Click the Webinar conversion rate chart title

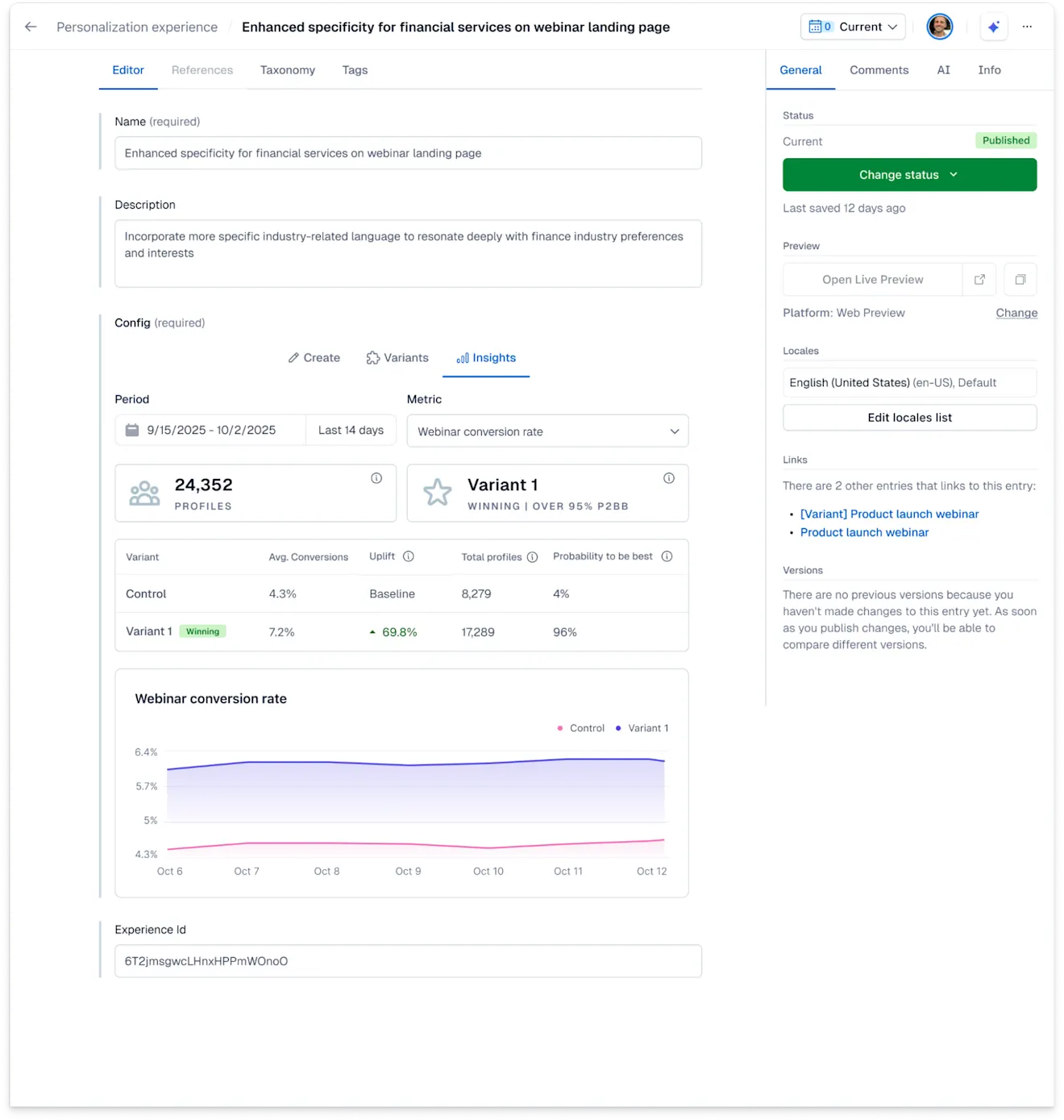(210, 699)
